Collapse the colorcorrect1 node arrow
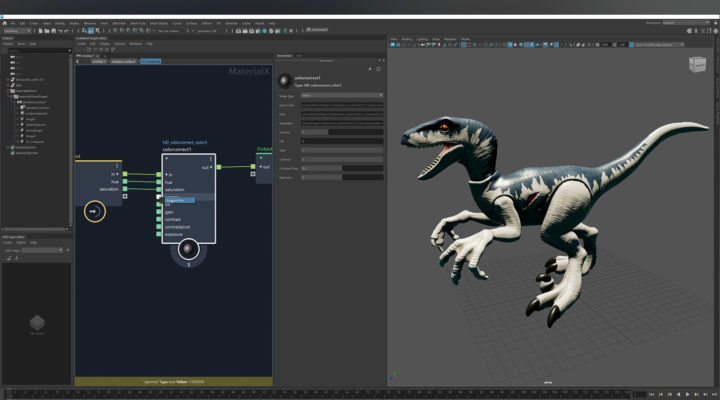 point(166,158)
